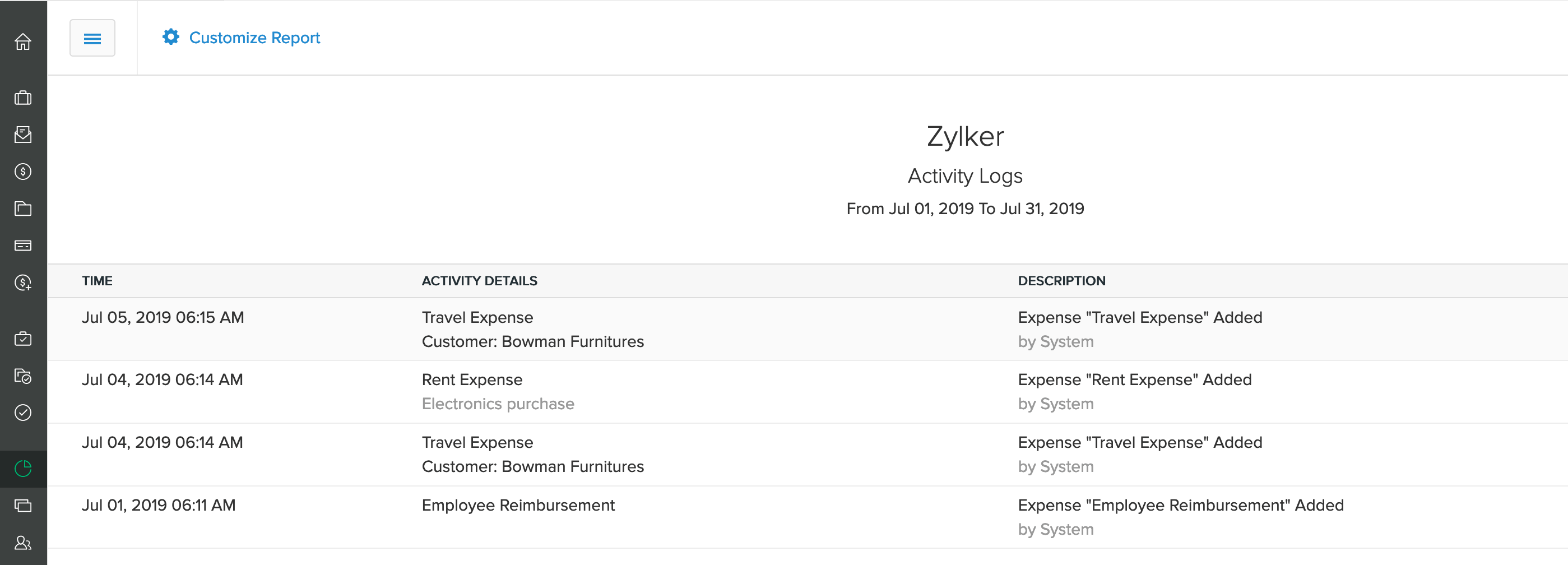Open the folder Reports sidebar icon
The image size is (1568, 565).
[x=23, y=209]
